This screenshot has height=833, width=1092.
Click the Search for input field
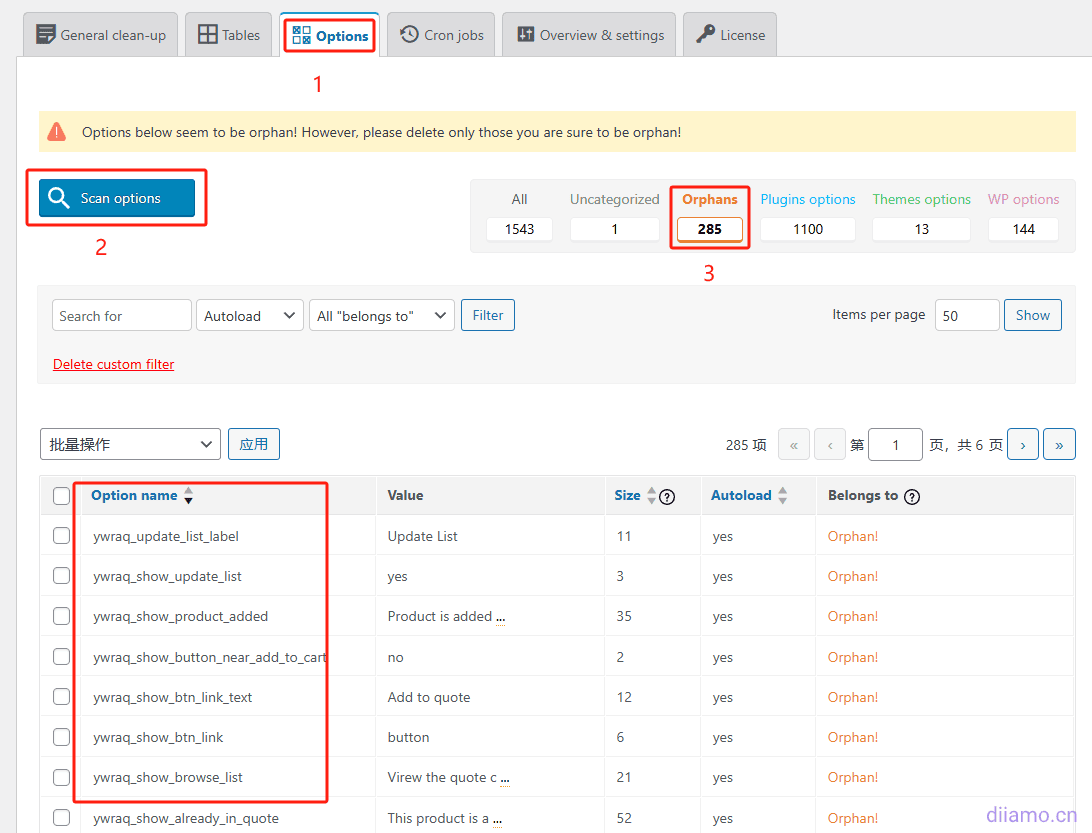pos(121,316)
